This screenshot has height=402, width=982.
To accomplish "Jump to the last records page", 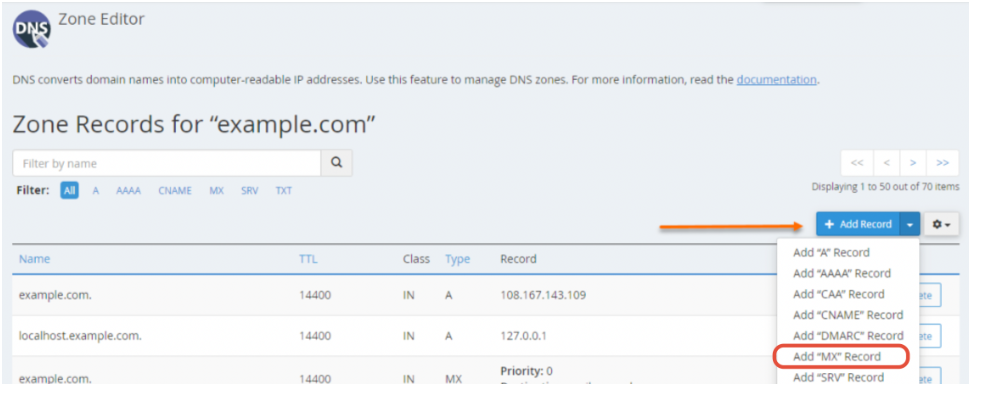I will pos(943,163).
